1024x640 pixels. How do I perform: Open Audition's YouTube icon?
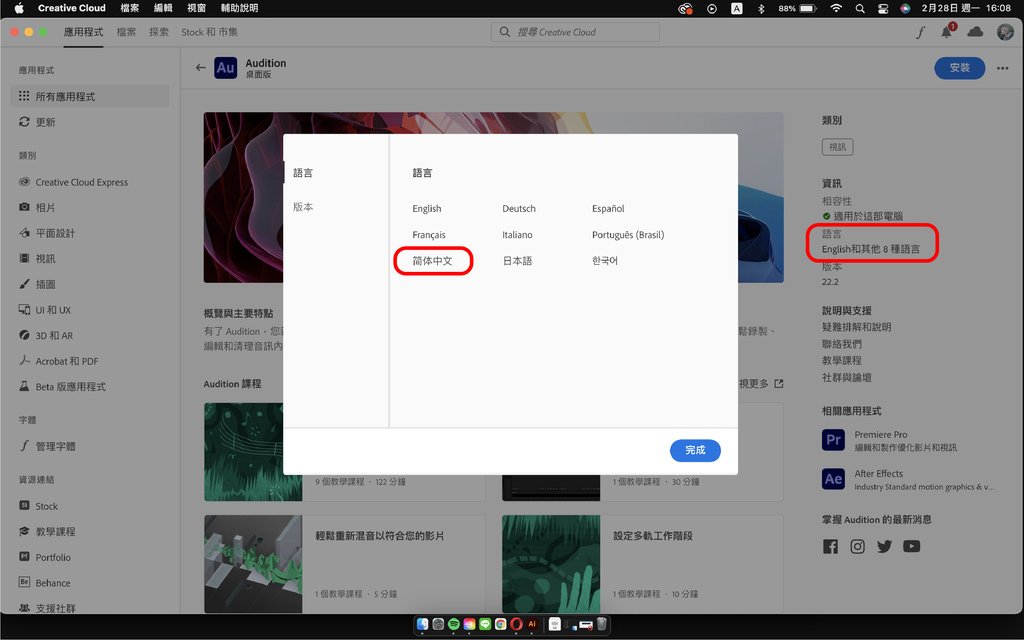[x=912, y=546]
